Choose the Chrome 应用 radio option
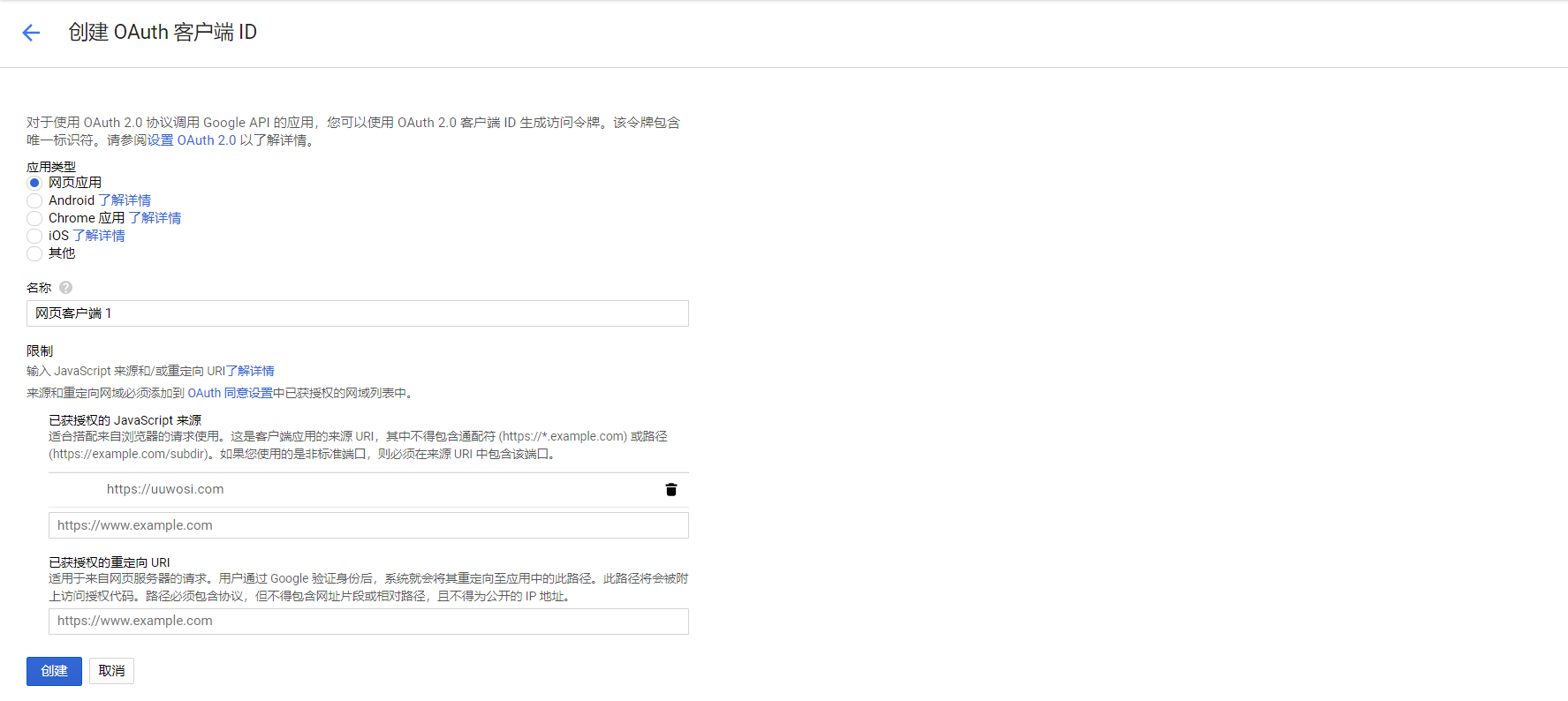Screen dimensions: 1568x701 click(x=34, y=218)
